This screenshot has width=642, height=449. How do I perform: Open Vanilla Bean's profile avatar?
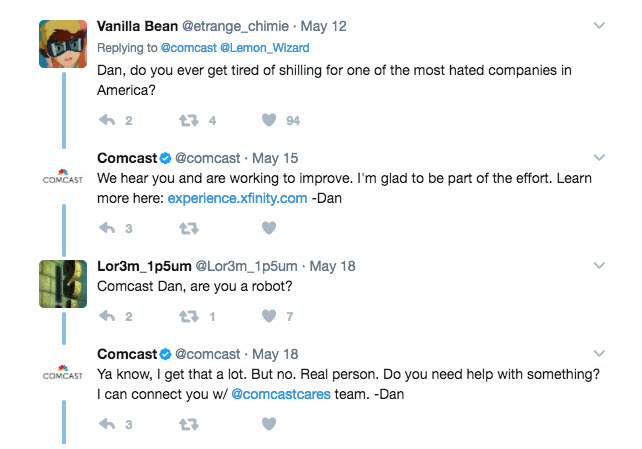coord(63,44)
